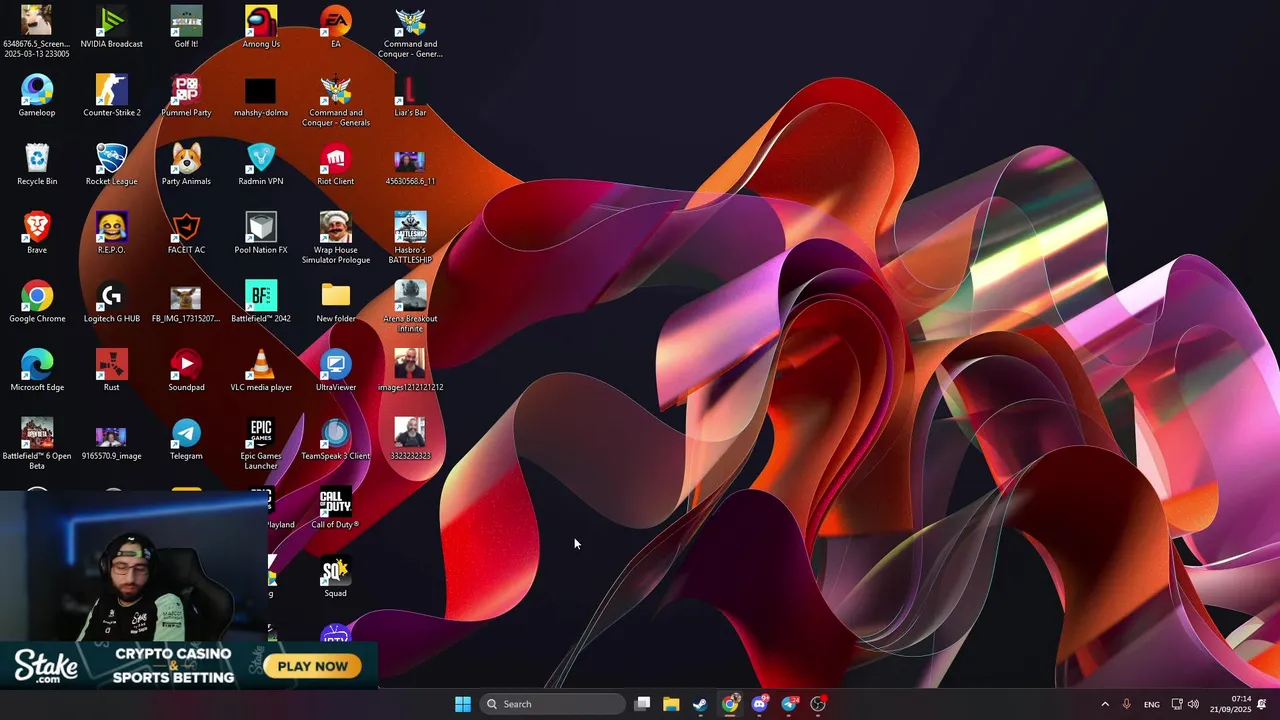Image resolution: width=1280 pixels, height=720 pixels.
Task: Launch Golf It! from the desktop
Action: pos(186,29)
